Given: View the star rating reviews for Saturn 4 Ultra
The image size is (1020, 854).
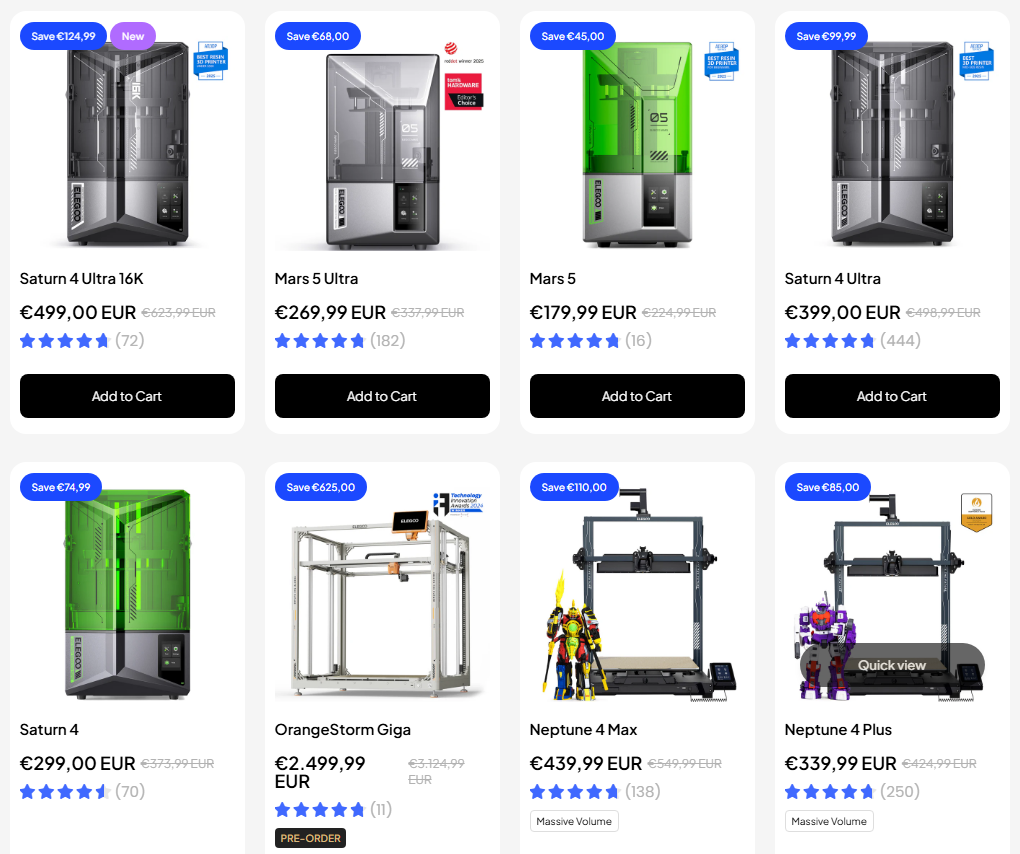Looking at the screenshot, I should point(852,340).
